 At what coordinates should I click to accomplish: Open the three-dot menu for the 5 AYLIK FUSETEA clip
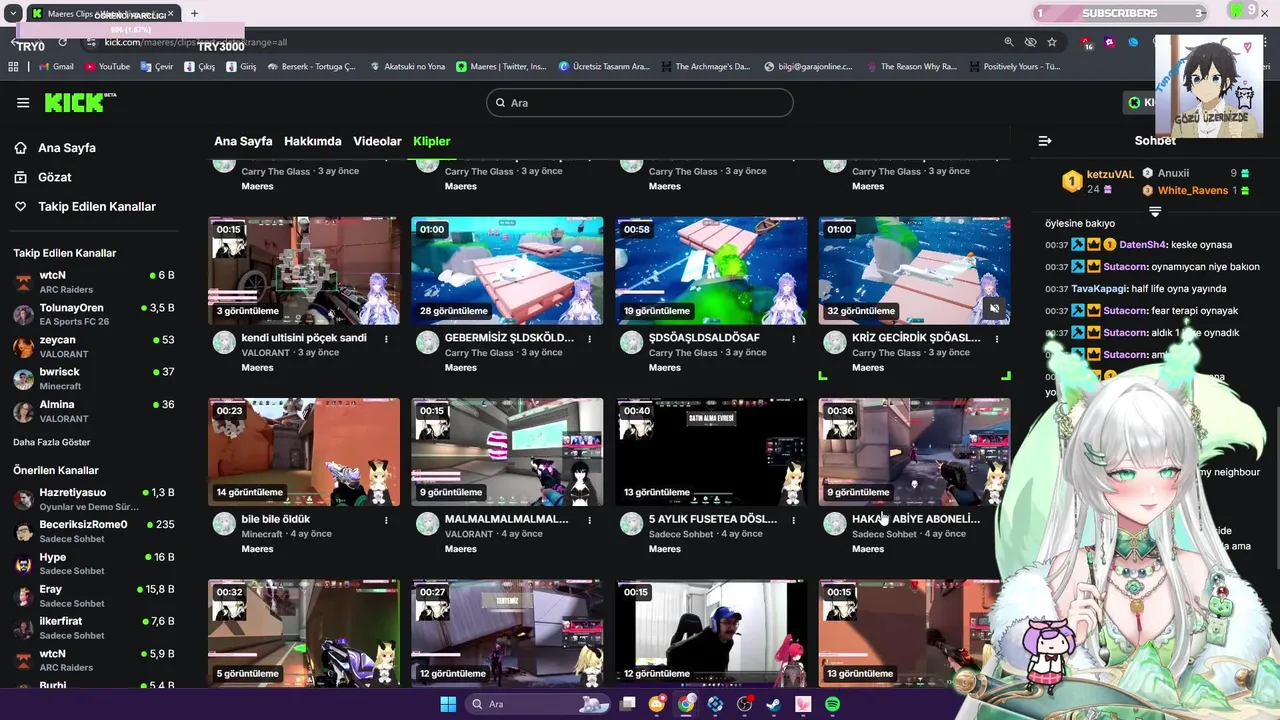click(x=794, y=520)
